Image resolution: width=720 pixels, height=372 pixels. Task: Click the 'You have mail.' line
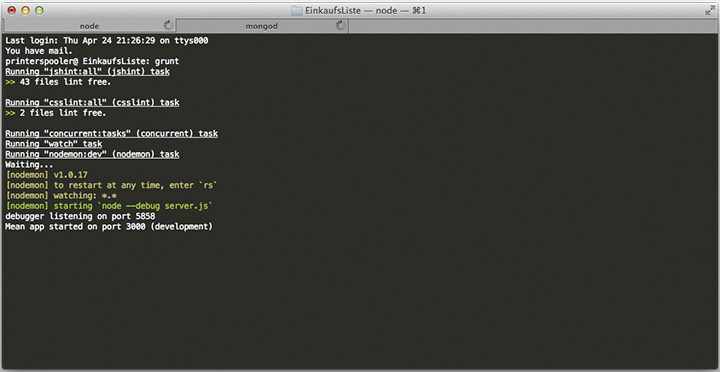tap(39, 51)
